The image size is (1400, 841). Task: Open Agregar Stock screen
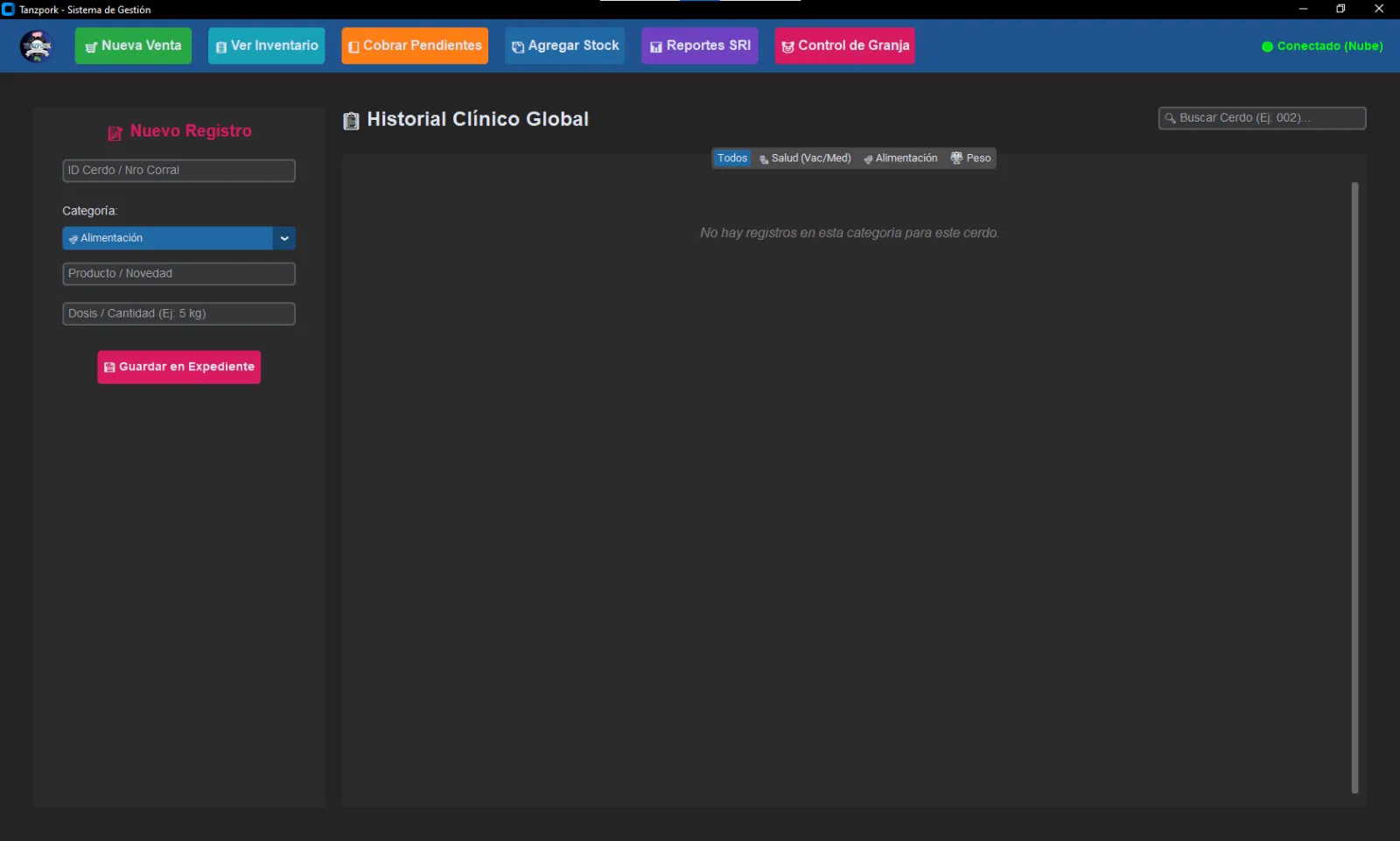pos(564,46)
